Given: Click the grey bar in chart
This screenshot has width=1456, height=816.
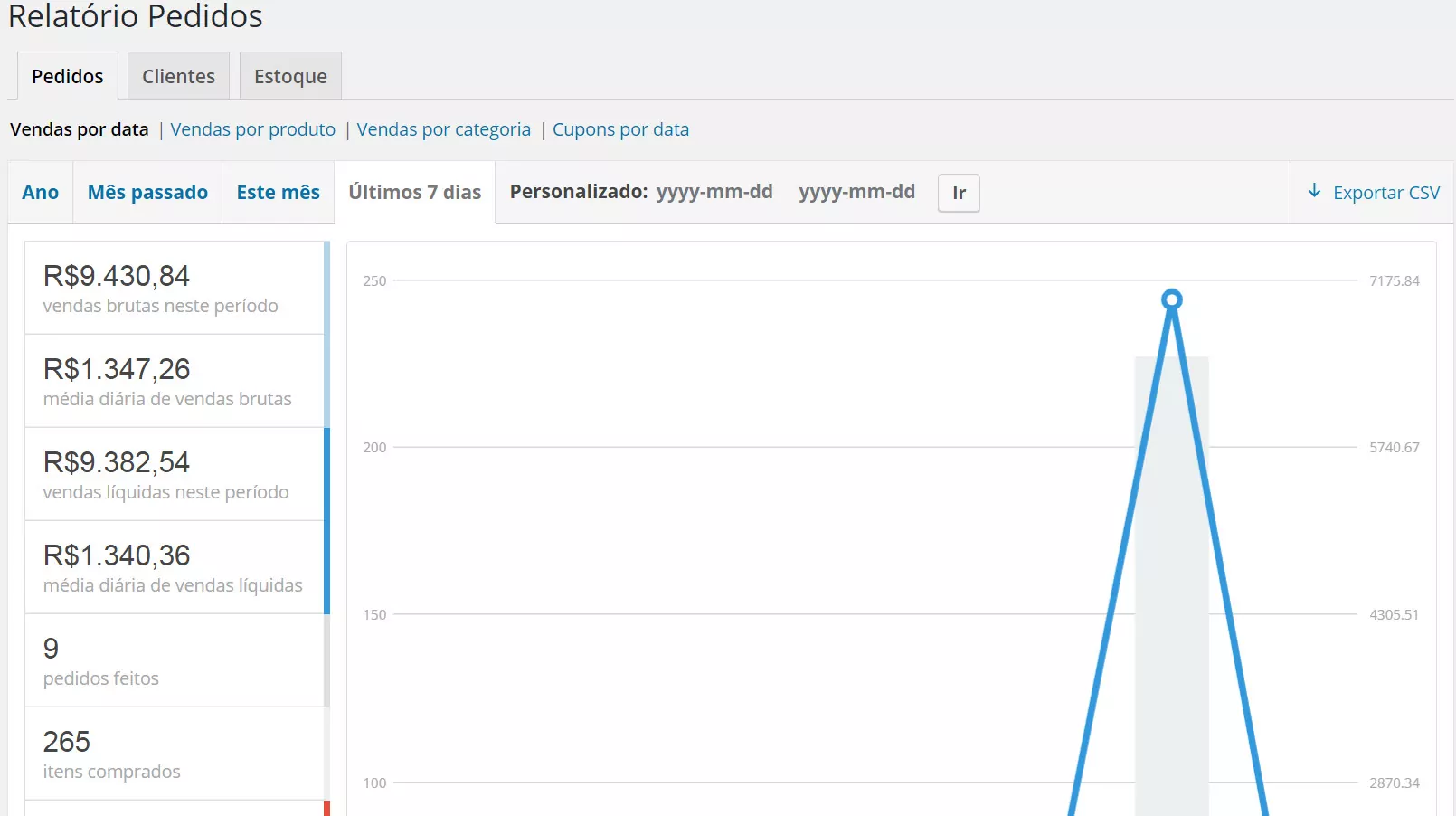Looking at the screenshot, I should pyautogui.click(x=1172, y=586).
